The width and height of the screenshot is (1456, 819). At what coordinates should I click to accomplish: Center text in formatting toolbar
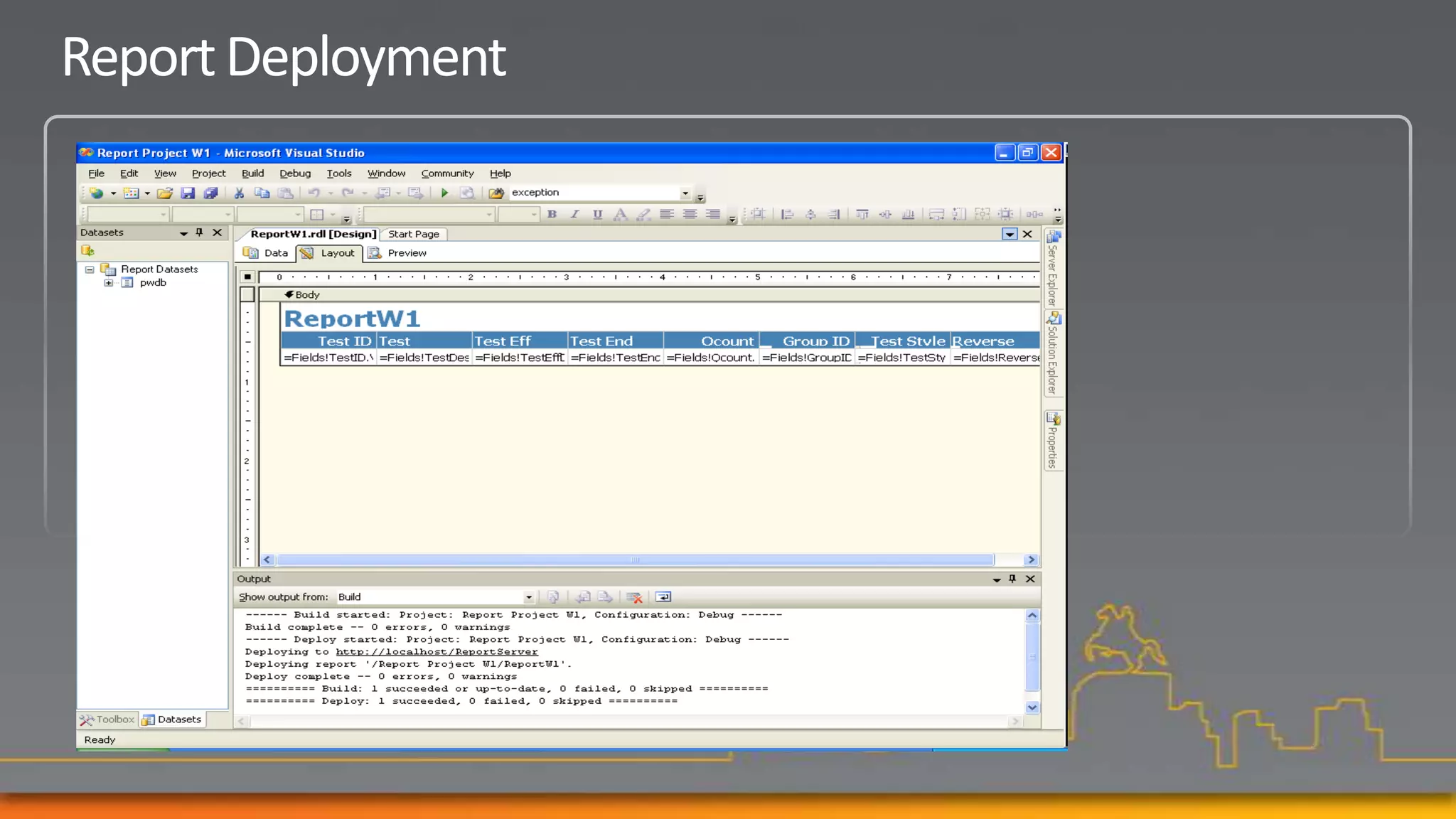[x=690, y=214]
